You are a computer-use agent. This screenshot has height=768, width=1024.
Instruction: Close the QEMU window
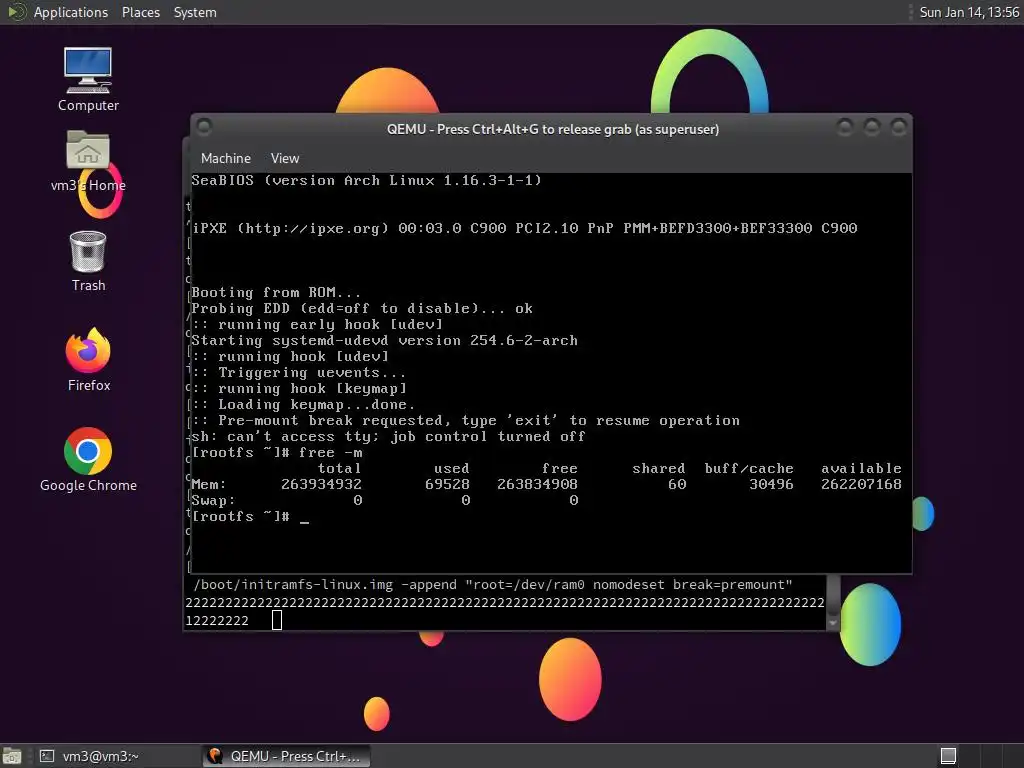click(899, 127)
